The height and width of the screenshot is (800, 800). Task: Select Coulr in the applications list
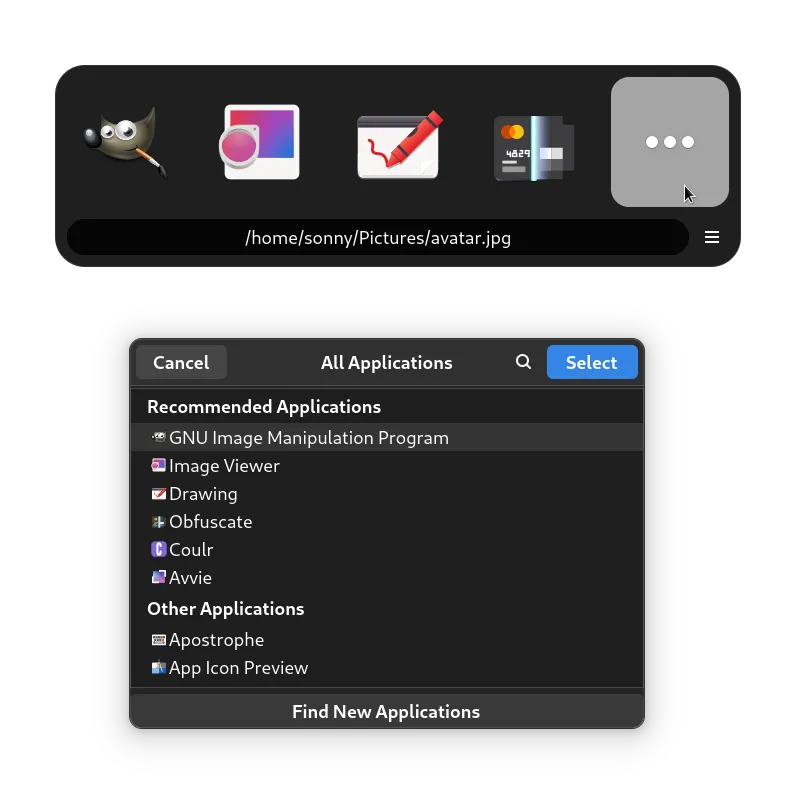pos(191,550)
